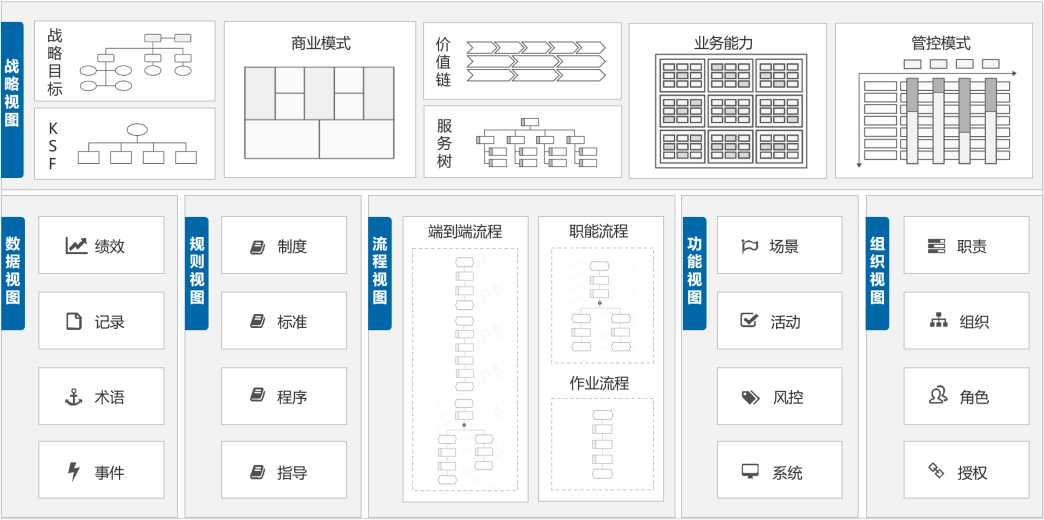Open the 服务树 diagram card
Screen dimensions: 1044x520
pos(523,142)
